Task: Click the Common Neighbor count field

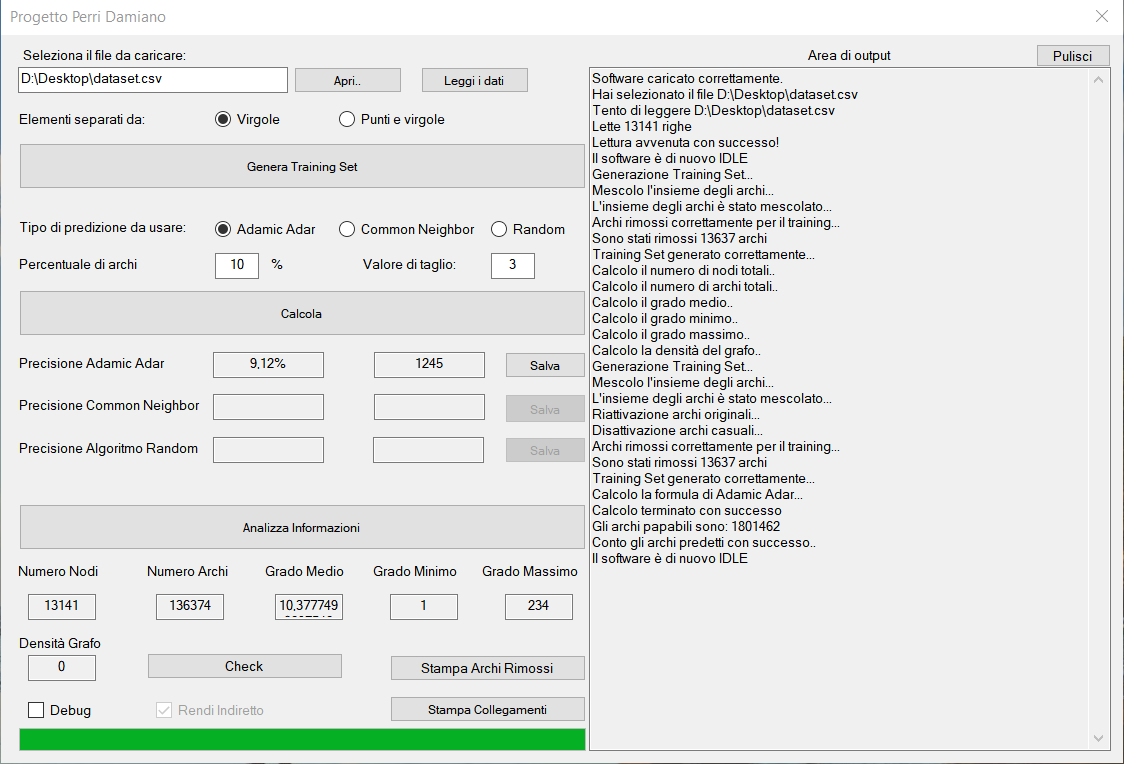Action: 429,407
